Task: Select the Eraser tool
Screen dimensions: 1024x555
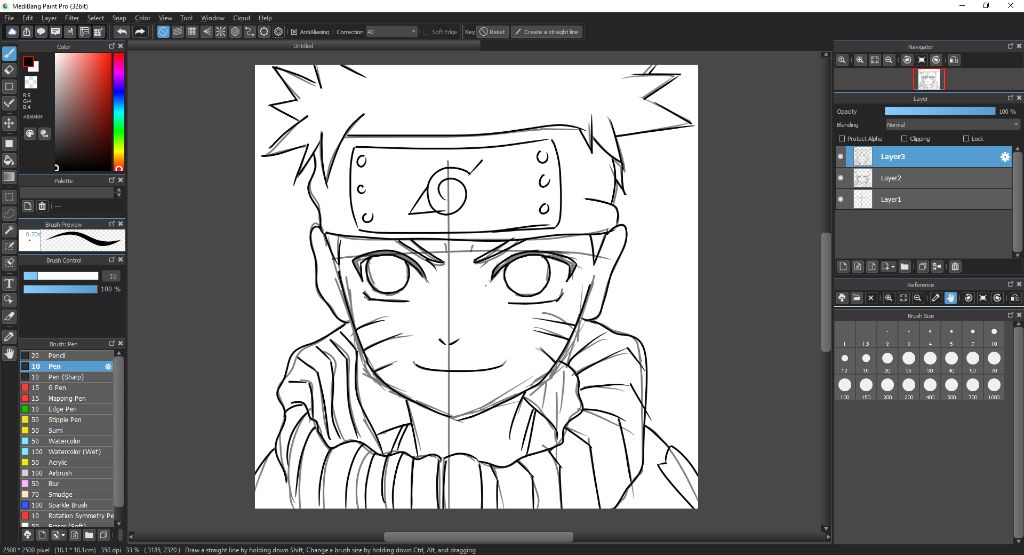Action: (9, 70)
